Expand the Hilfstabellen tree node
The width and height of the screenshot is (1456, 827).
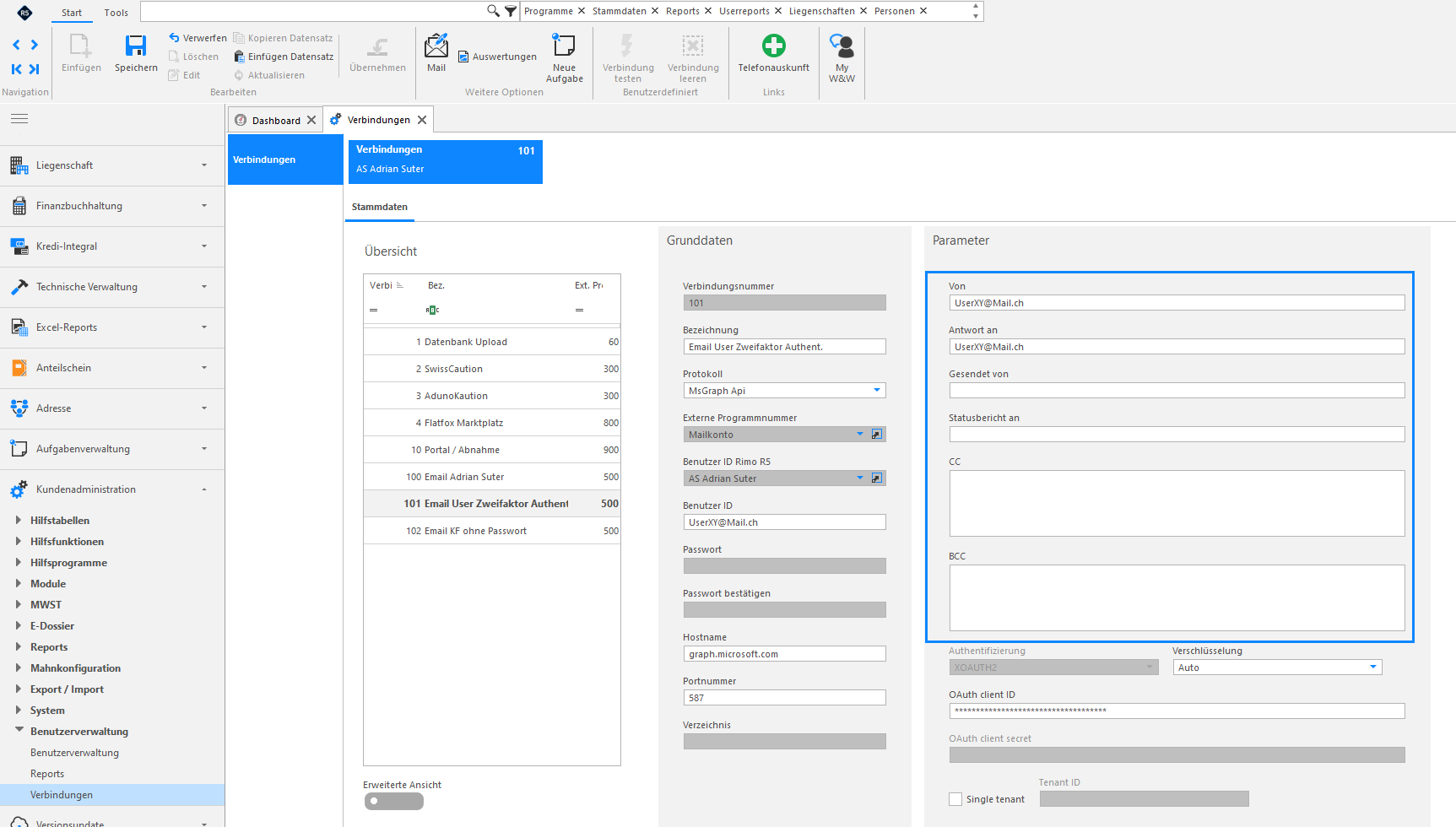(18, 520)
